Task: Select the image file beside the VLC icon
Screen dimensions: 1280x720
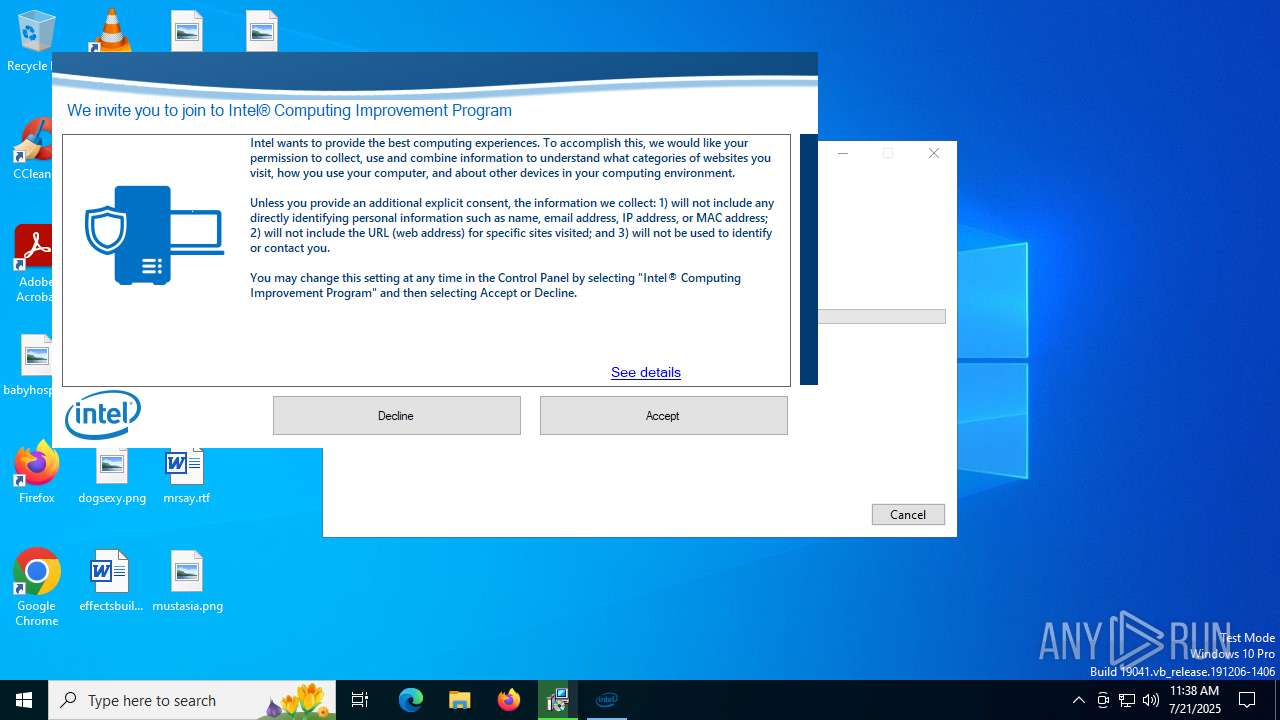Action: coord(186,30)
